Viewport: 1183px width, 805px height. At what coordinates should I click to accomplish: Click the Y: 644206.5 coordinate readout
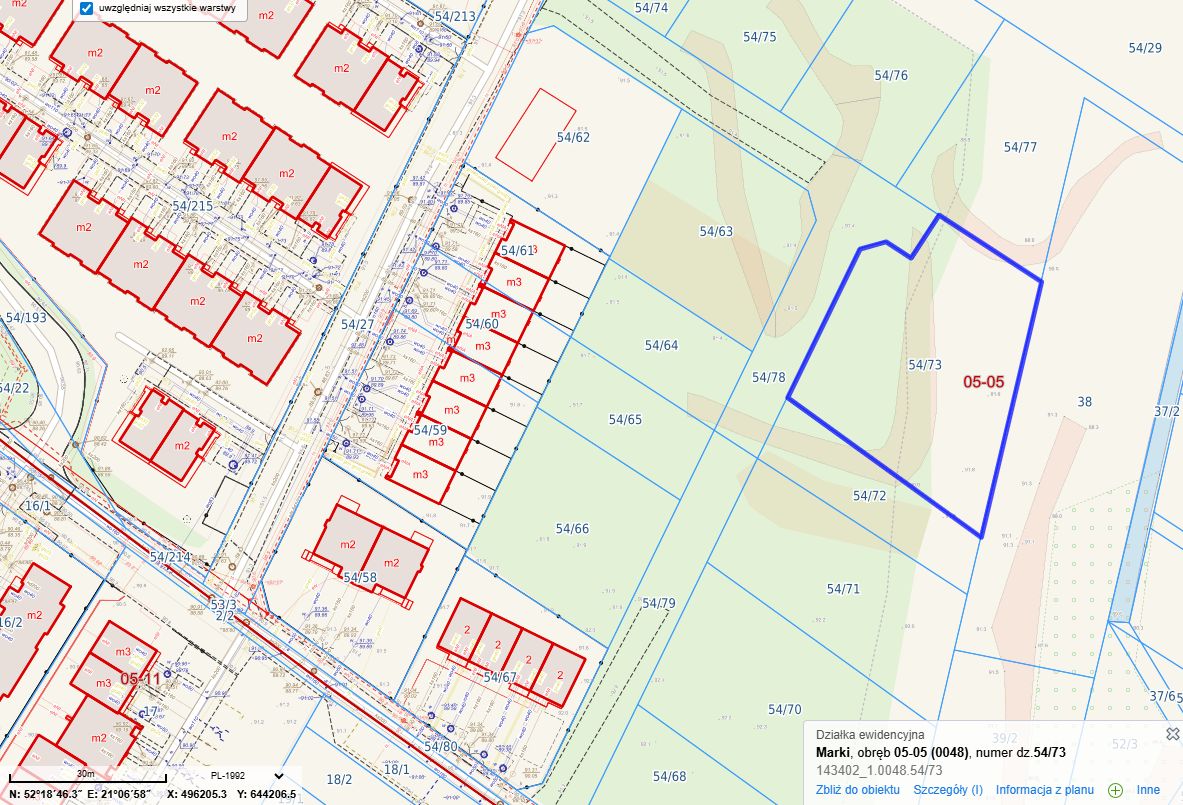coord(266,794)
